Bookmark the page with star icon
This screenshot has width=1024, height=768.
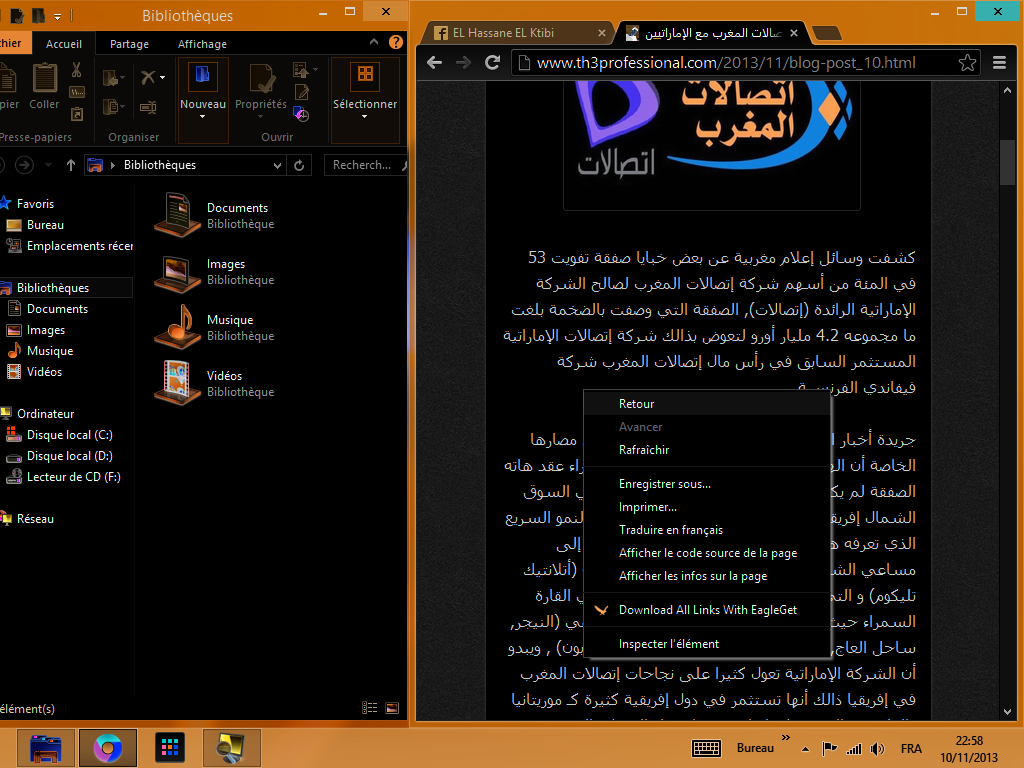(x=967, y=63)
